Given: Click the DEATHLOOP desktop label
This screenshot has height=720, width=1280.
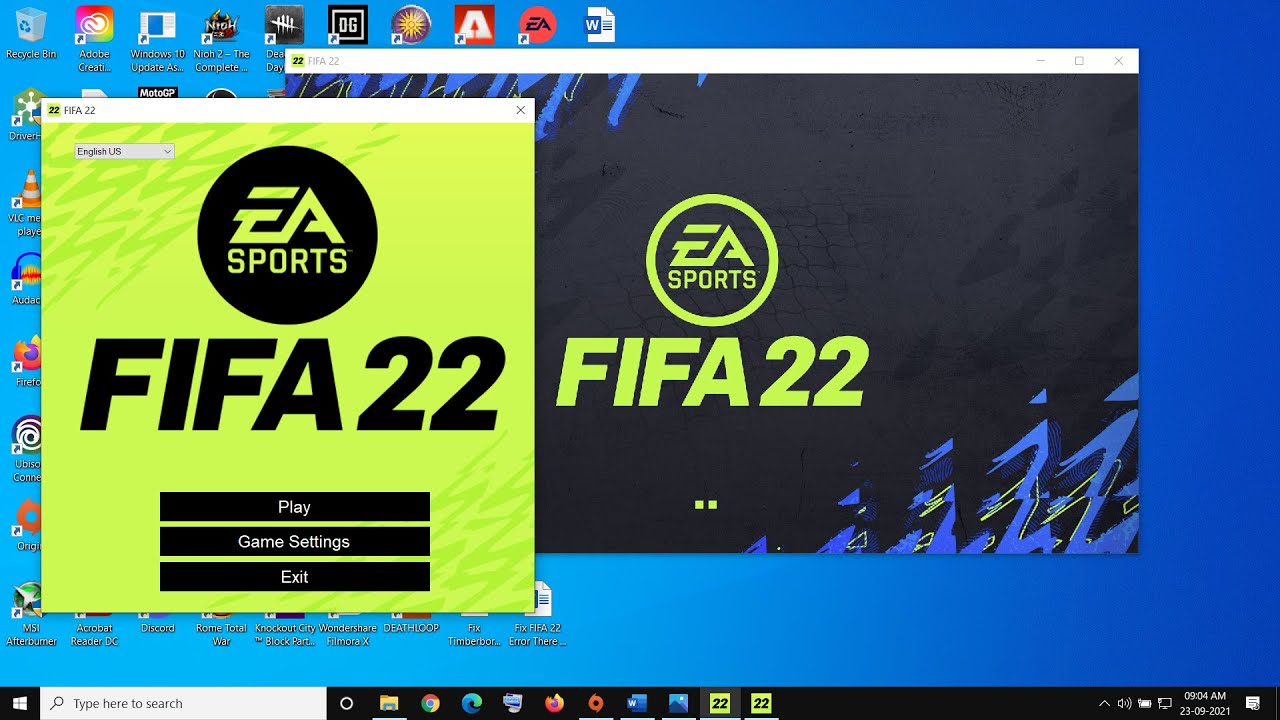Looking at the screenshot, I should (411, 629).
